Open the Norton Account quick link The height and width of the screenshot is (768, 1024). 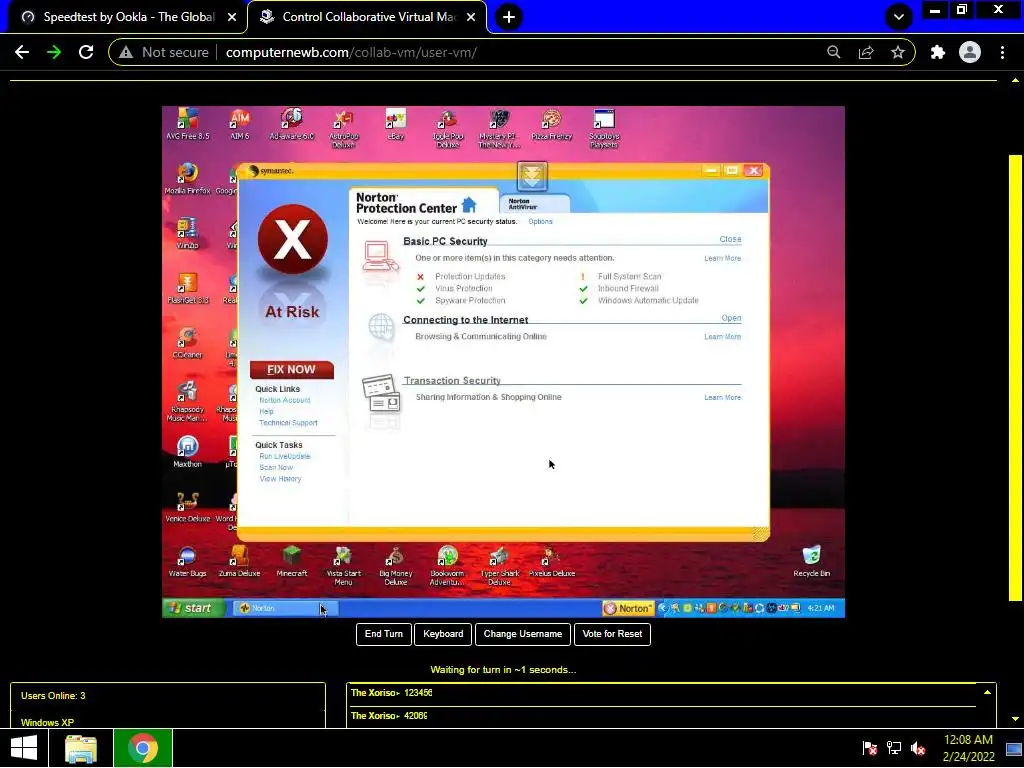coord(285,400)
